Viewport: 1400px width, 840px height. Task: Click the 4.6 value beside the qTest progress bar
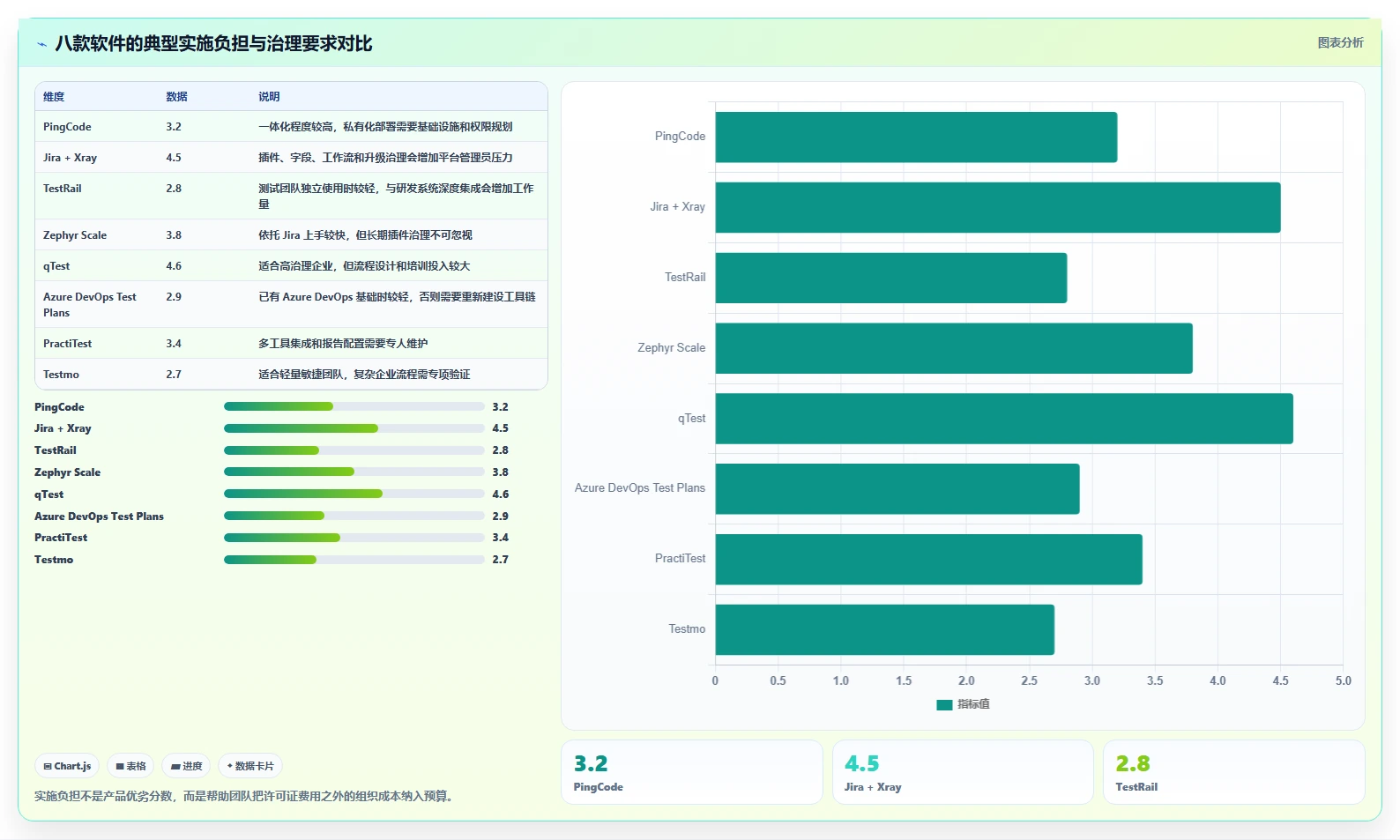pyautogui.click(x=500, y=494)
